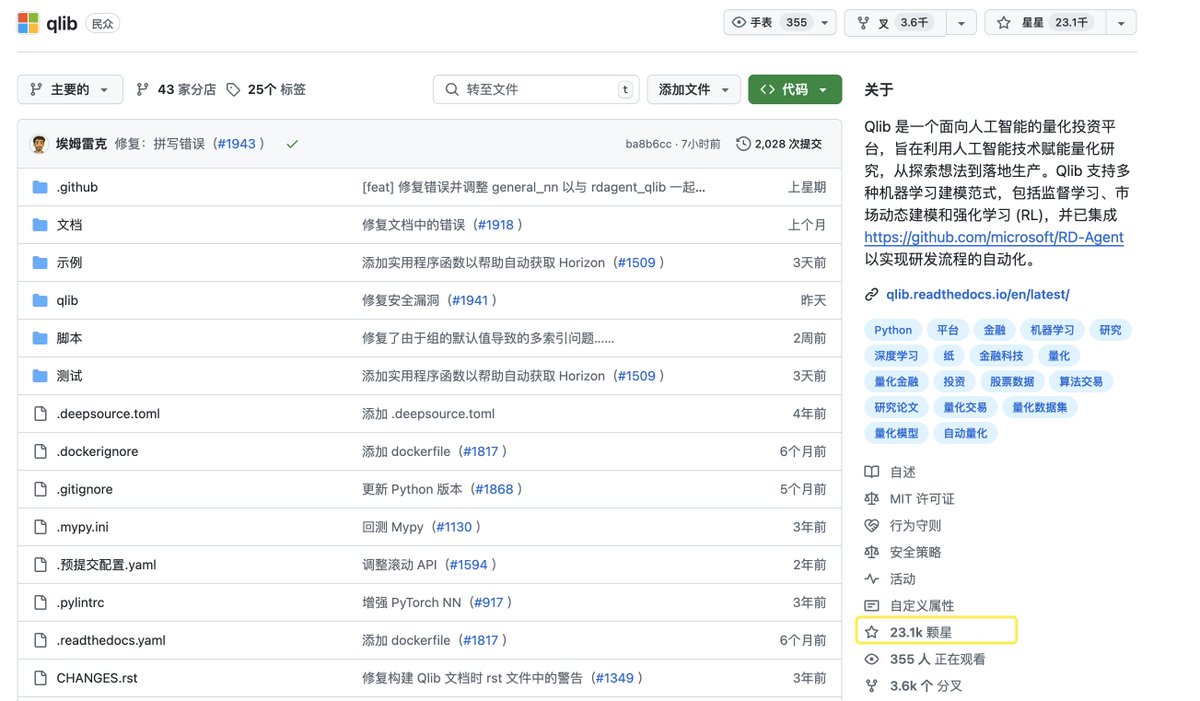The height and width of the screenshot is (701, 1200).
Task: Open qlib.readthedocs.io/en/latest/ link
Action: coord(978,294)
